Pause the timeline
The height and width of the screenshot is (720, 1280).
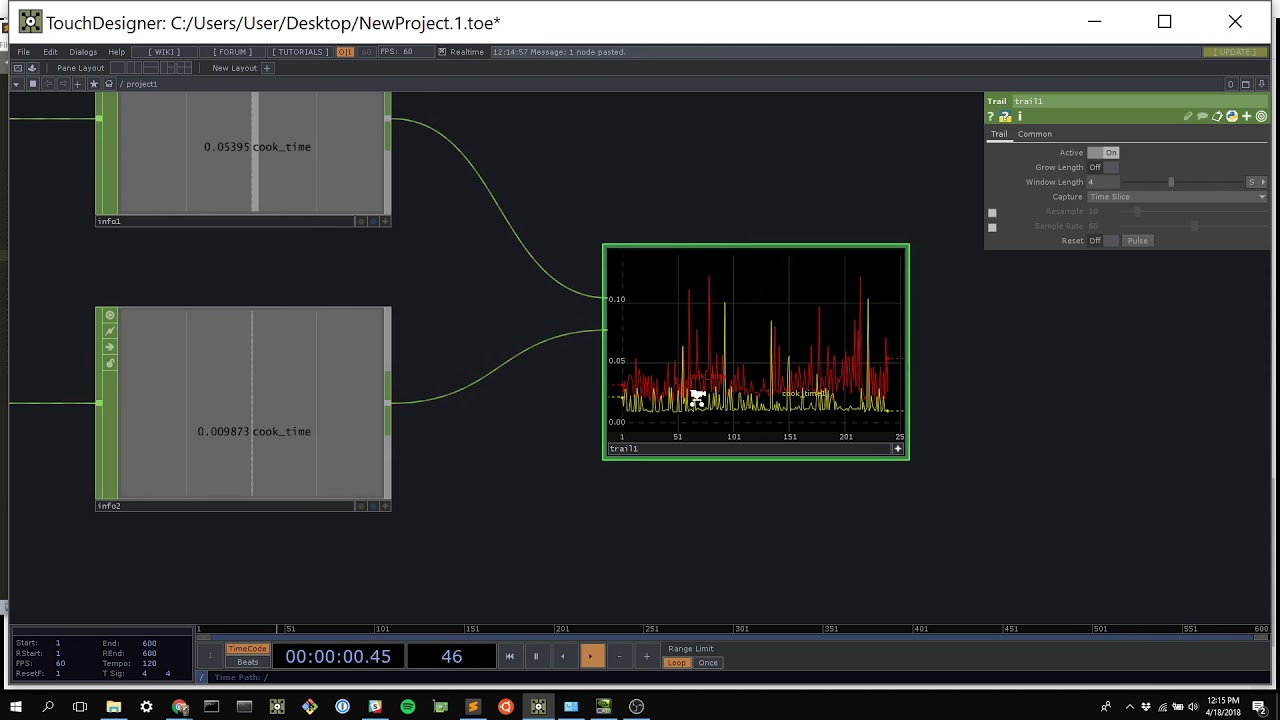[536, 656]
